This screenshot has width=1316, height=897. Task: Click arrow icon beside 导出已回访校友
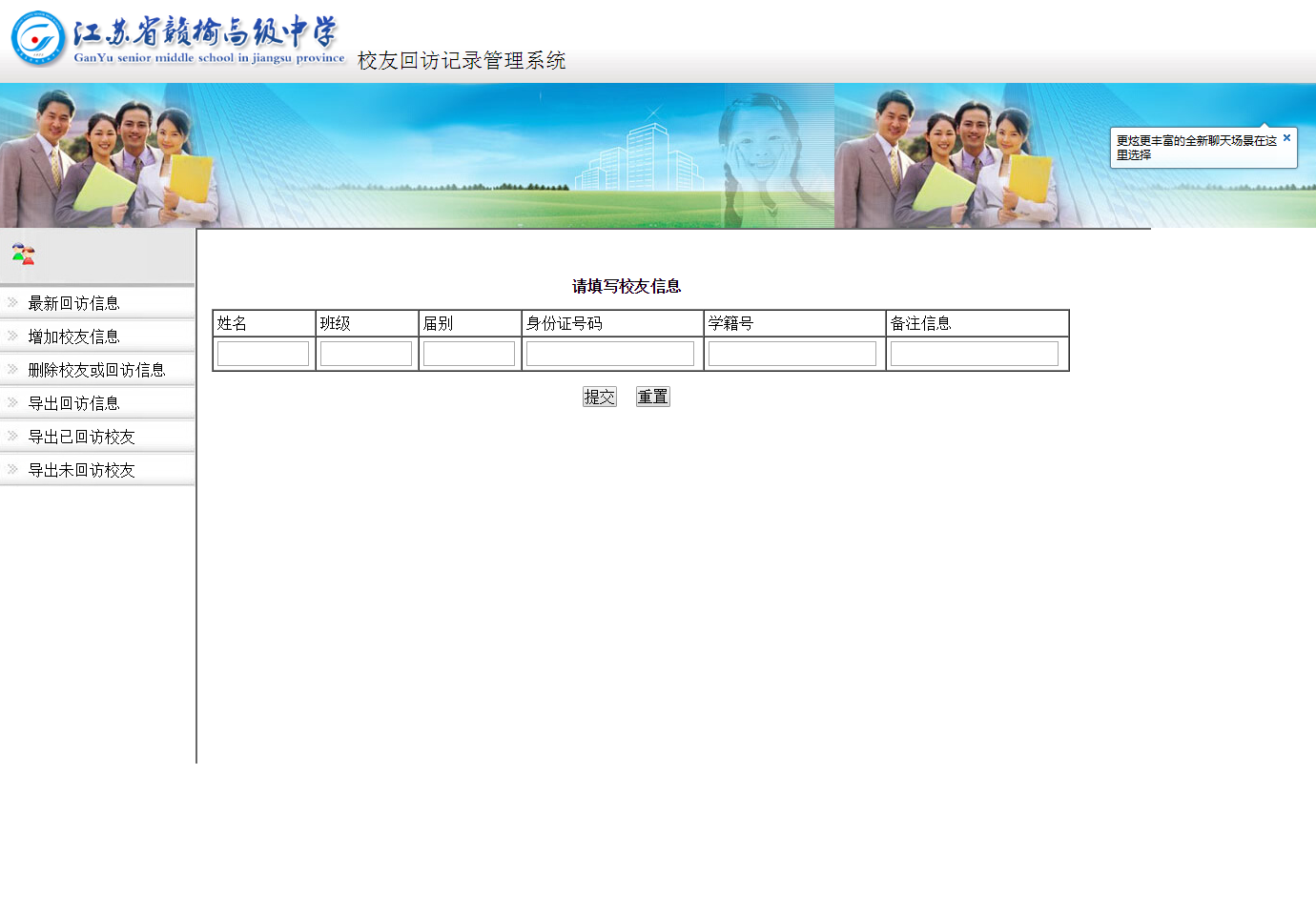[x=12, y=436]
